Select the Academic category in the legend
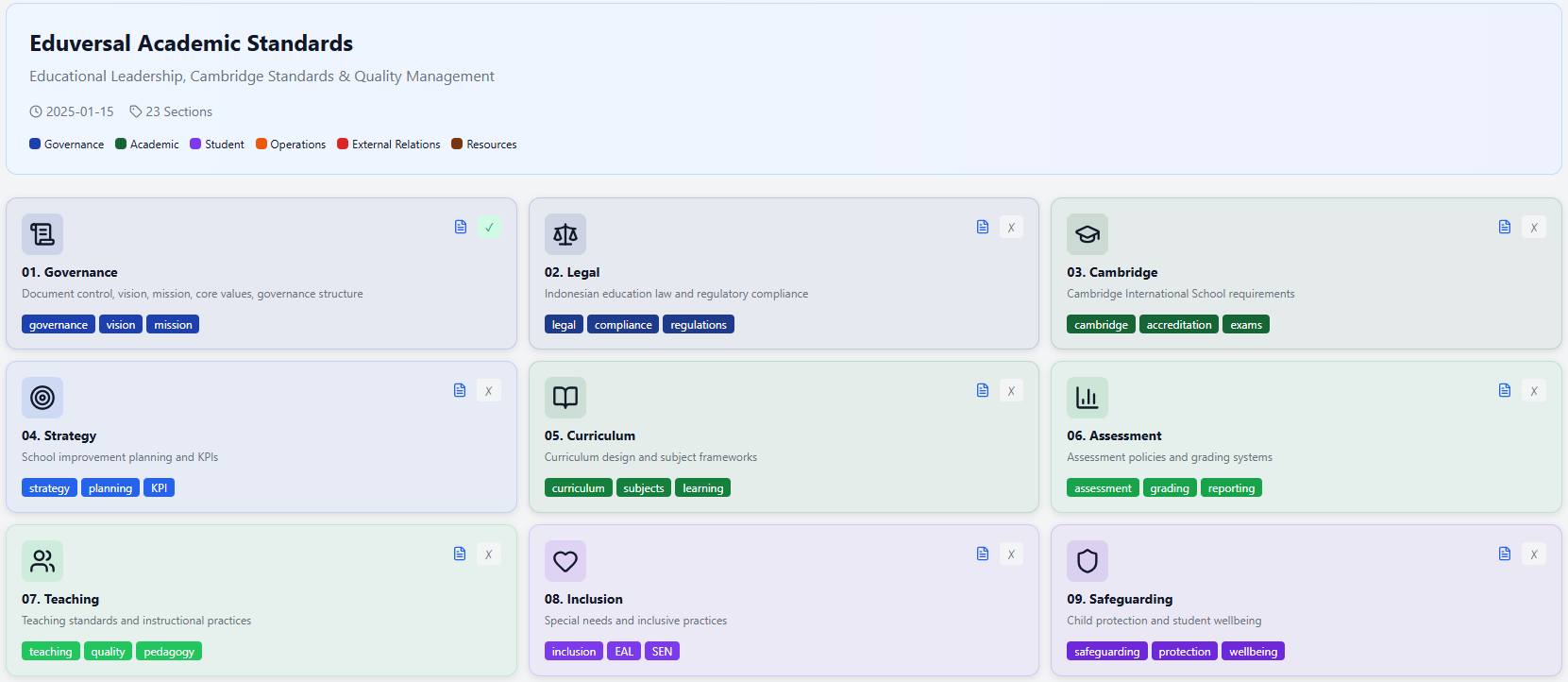The image size is (1568, 682). pos(147,145)
